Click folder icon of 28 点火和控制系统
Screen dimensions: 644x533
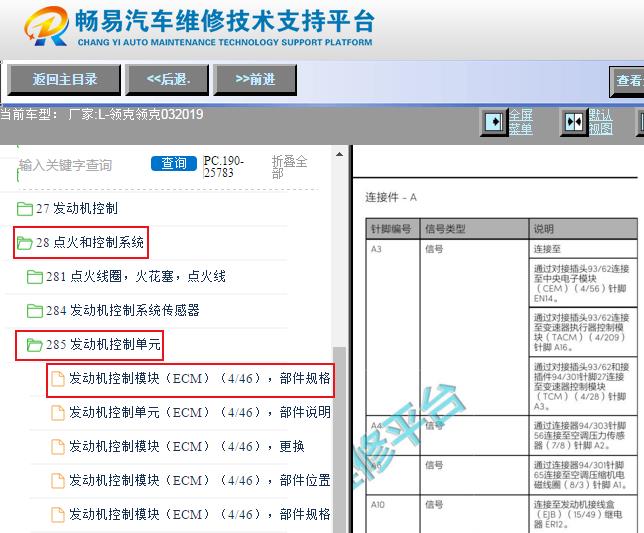point(25,243)
